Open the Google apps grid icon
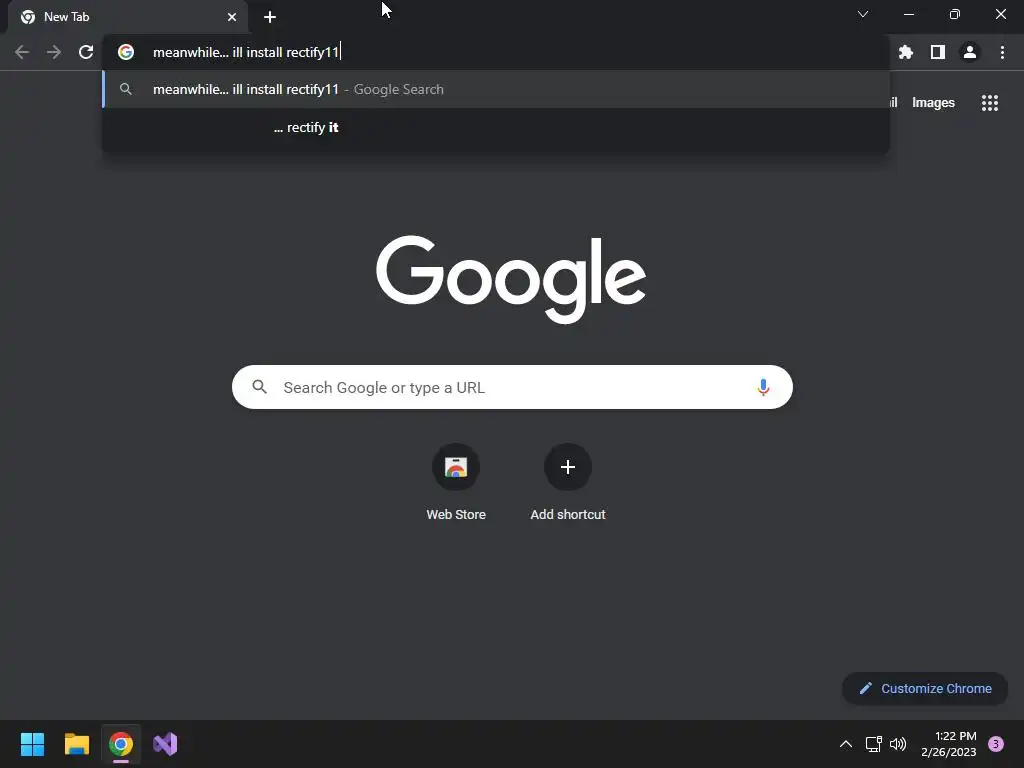 coord(990,103)
